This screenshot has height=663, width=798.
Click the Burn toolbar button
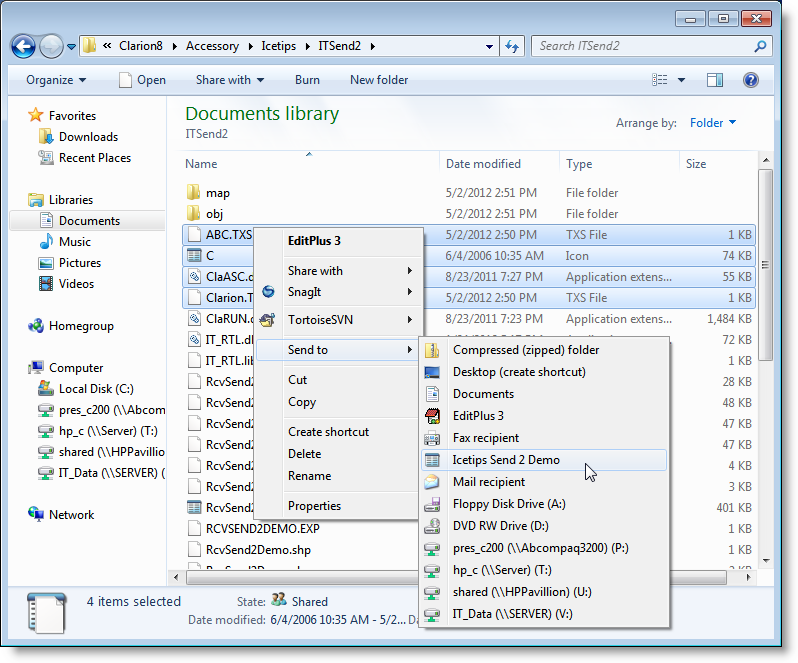point(307,80)
